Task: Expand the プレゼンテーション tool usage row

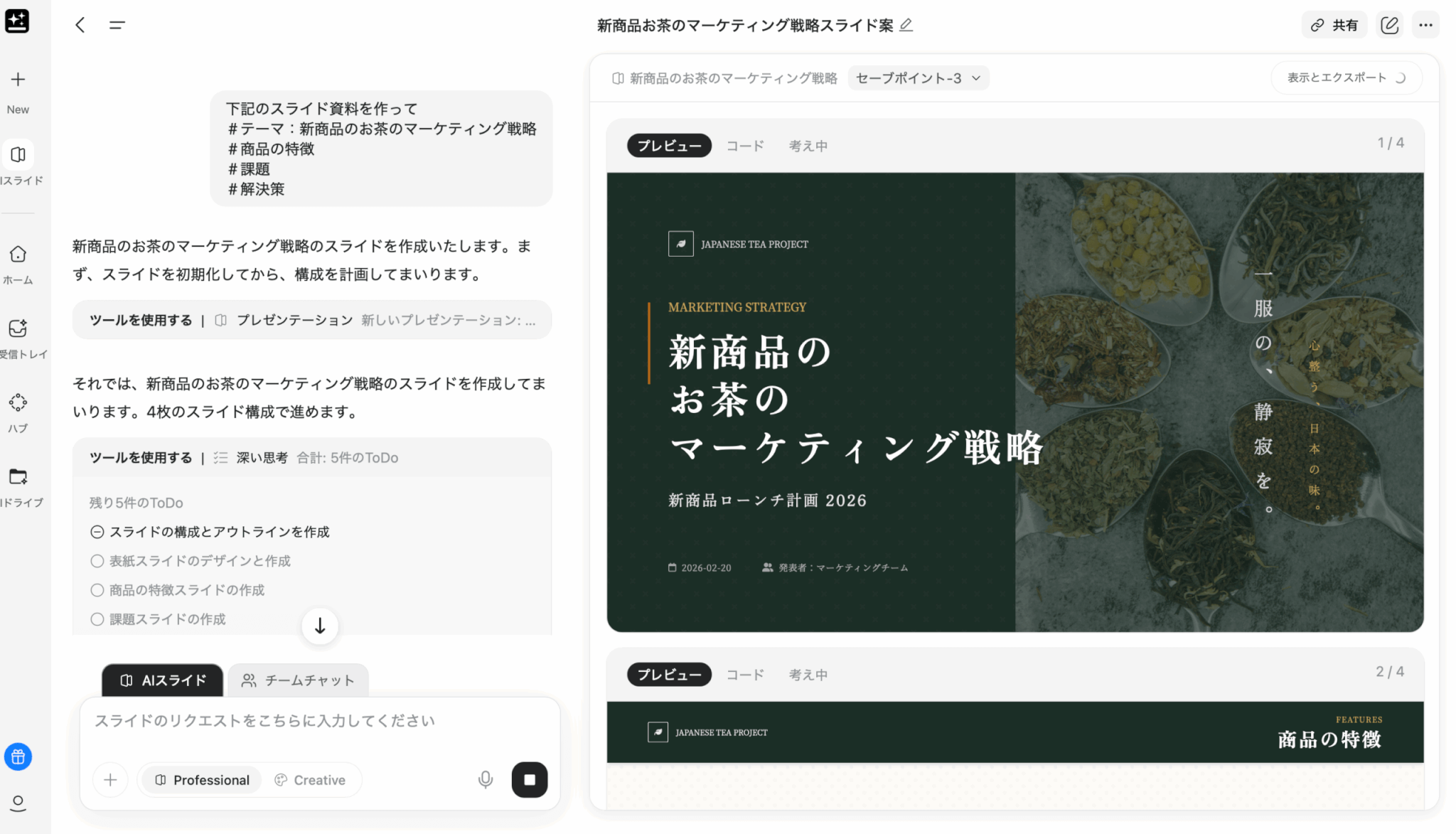Action: (x=312, y=320)
